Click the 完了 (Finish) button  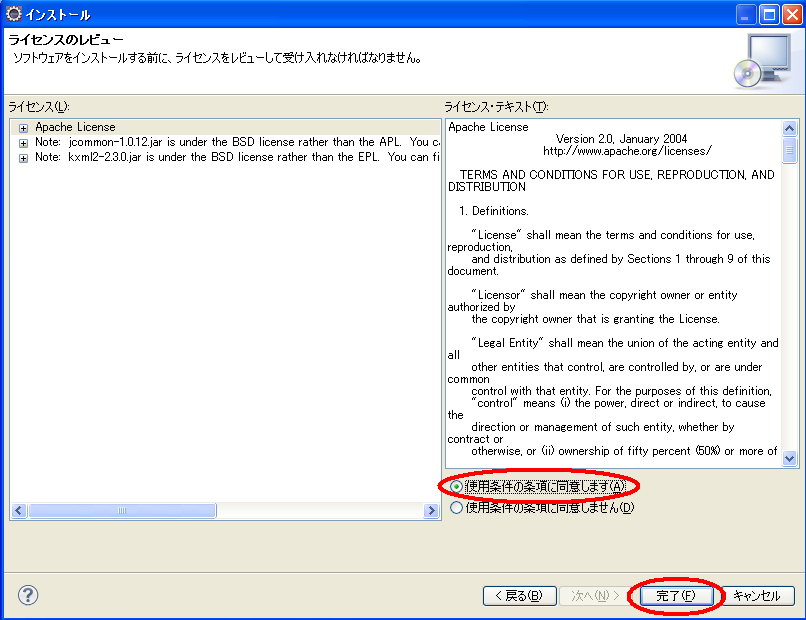pyautogui.click(x=675, y=595)
